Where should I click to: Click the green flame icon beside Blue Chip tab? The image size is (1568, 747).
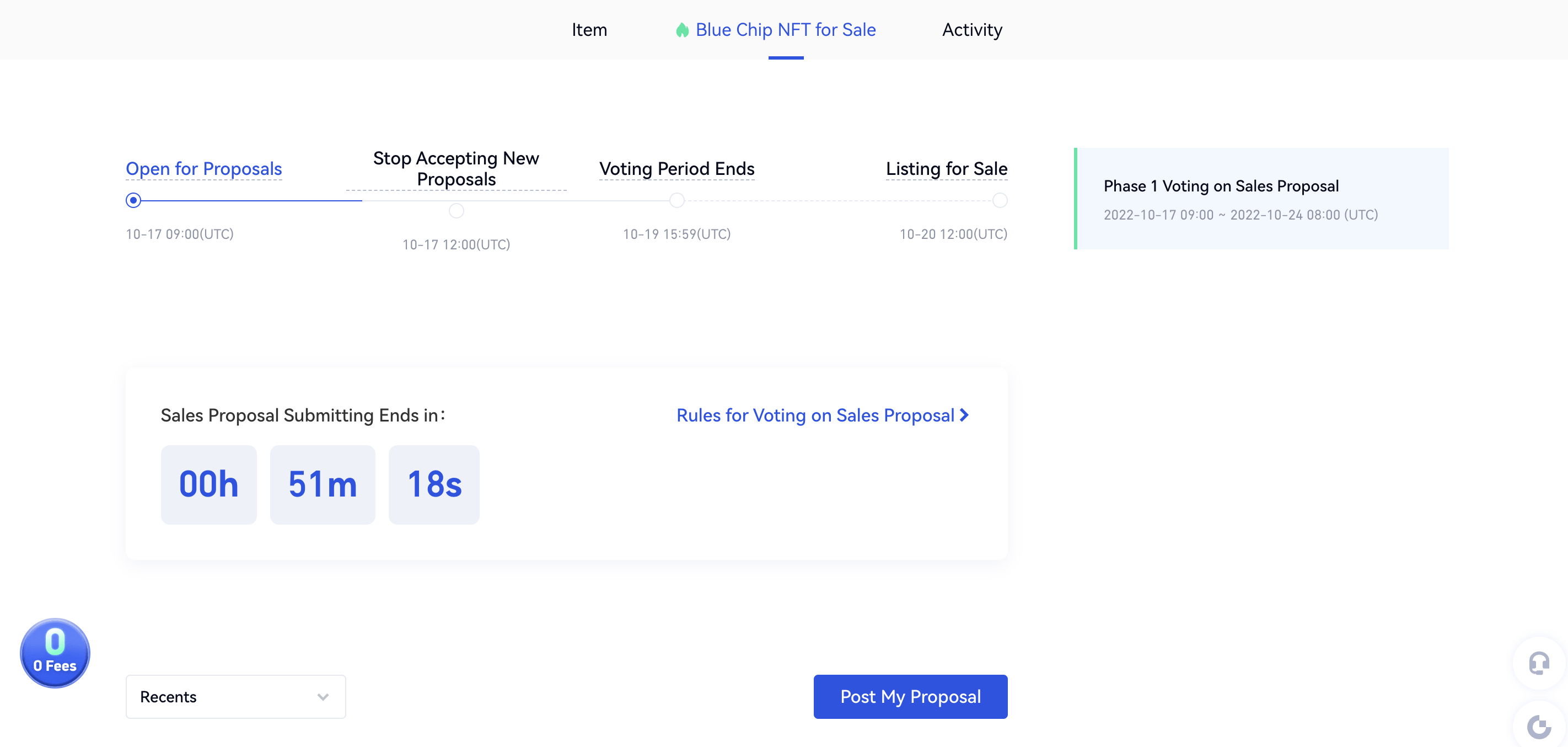pyautogui.click(x=682, y=30)
